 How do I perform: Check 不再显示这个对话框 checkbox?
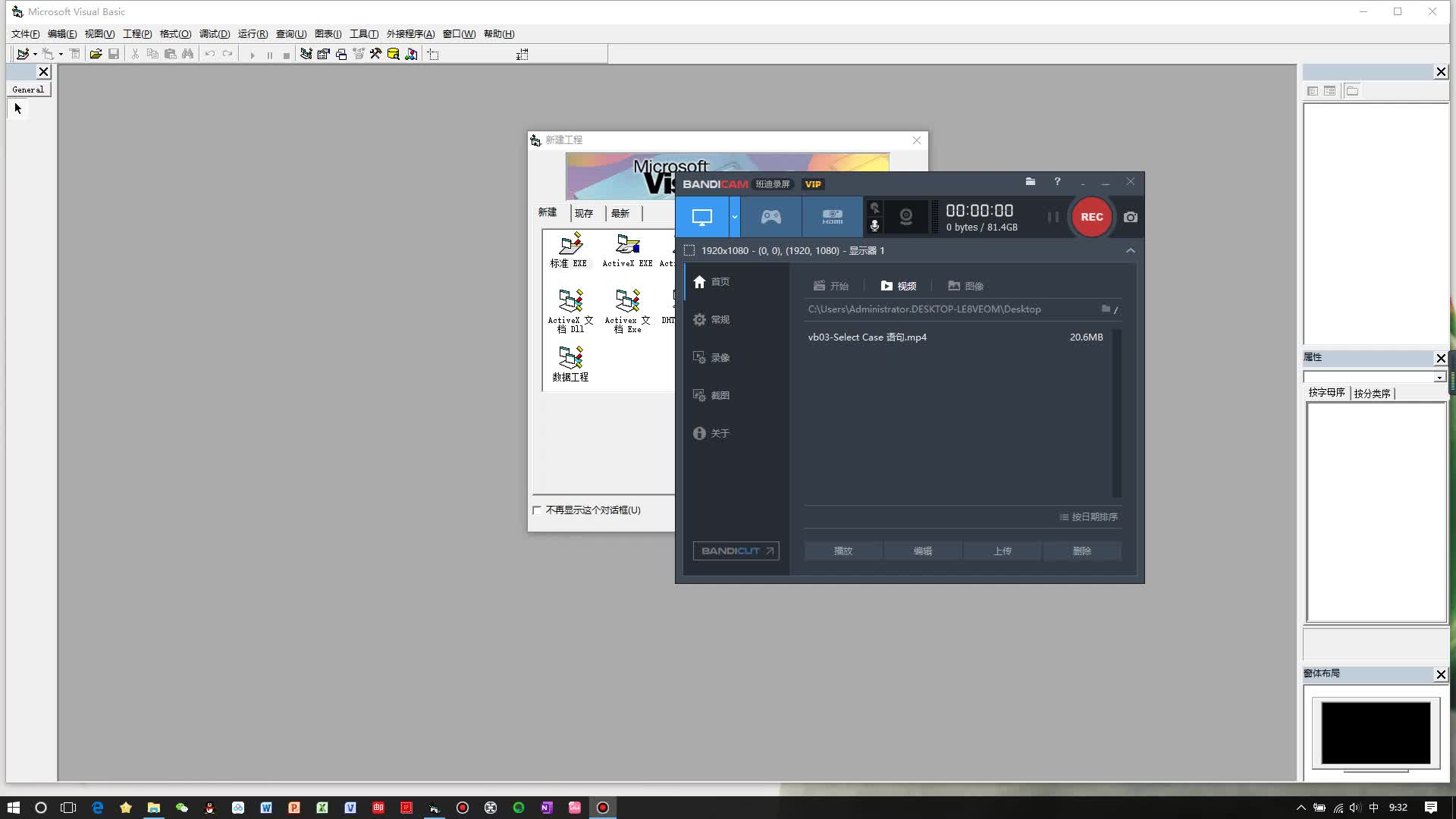pos(537,510)
